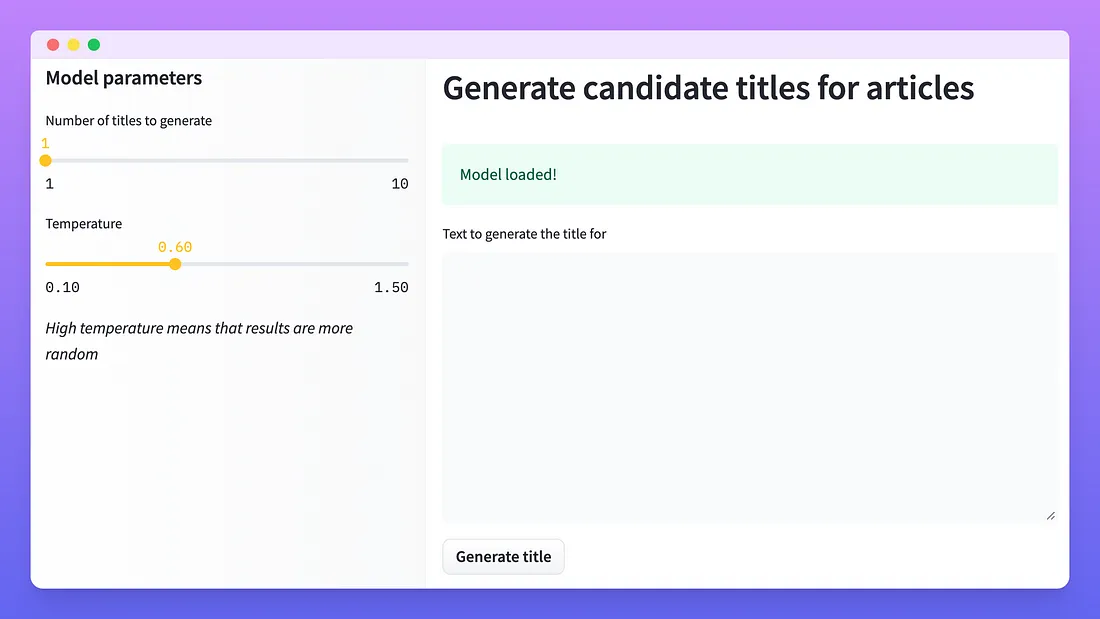Click the text area resize grip
This screenshot has height=619, width=1100.
coord(1050,516)
